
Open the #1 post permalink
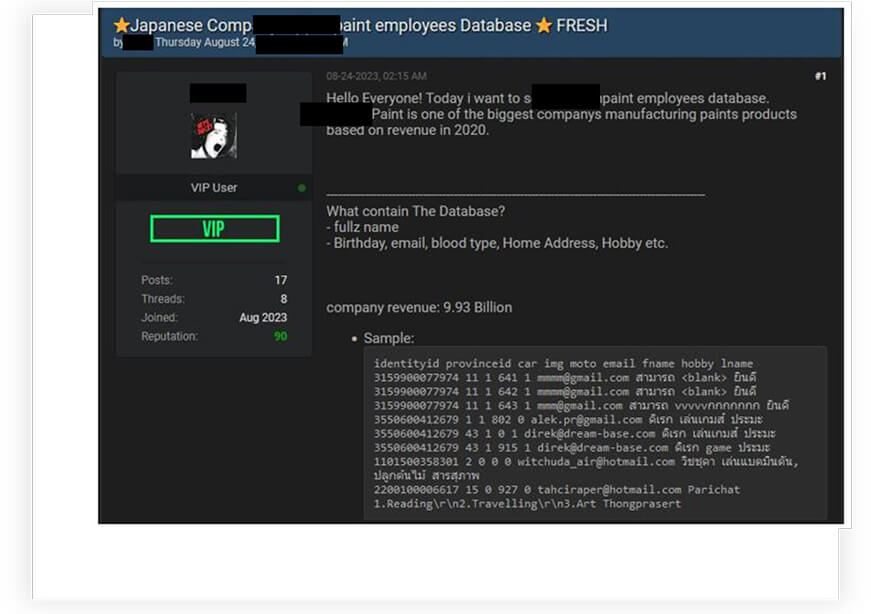tap(820, 76)
